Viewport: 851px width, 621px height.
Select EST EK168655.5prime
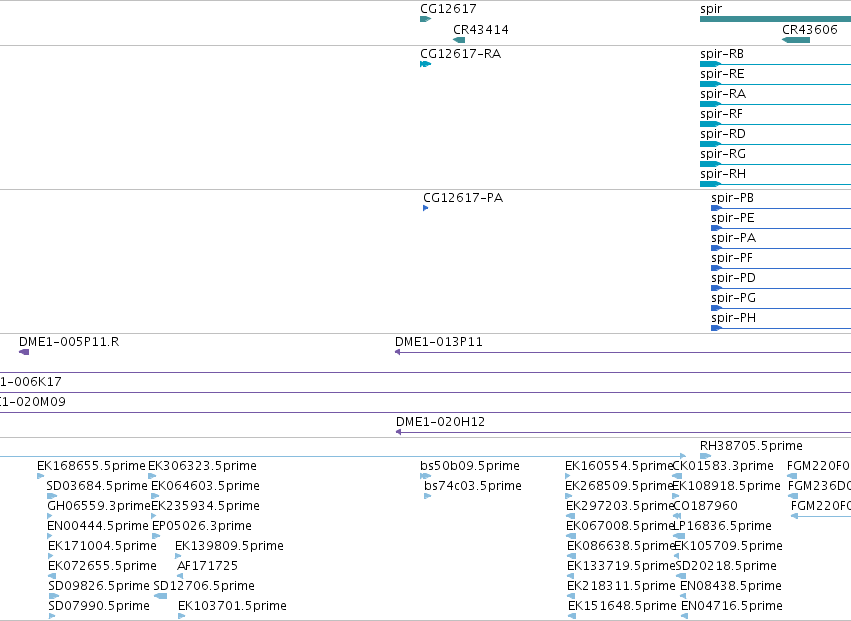tap(91, 466)
